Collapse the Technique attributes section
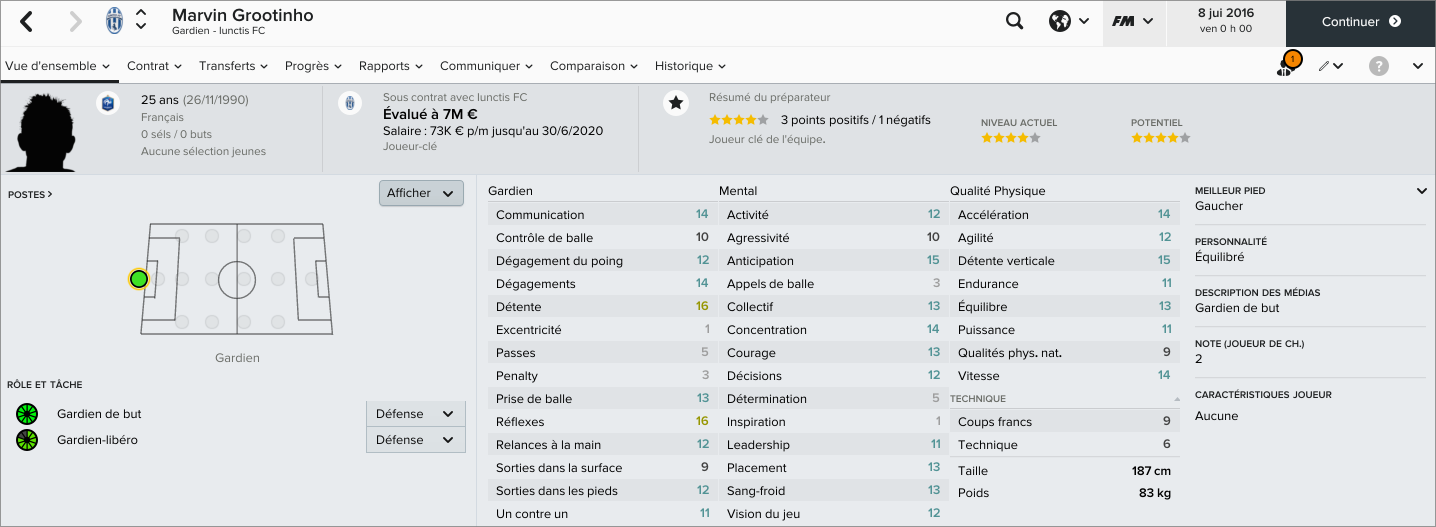Image resolution: width=1436 pixels, height=527 pixels. 1176,399
